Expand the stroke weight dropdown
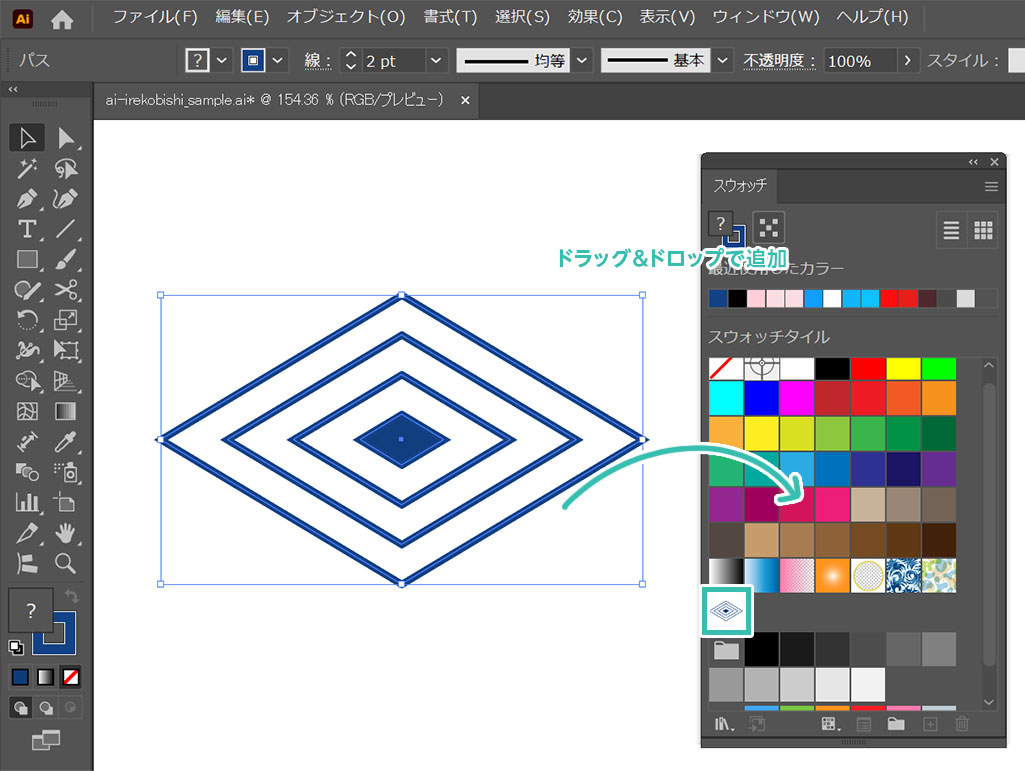Screen dimensions: 1025x771 [x=436, y=61]
